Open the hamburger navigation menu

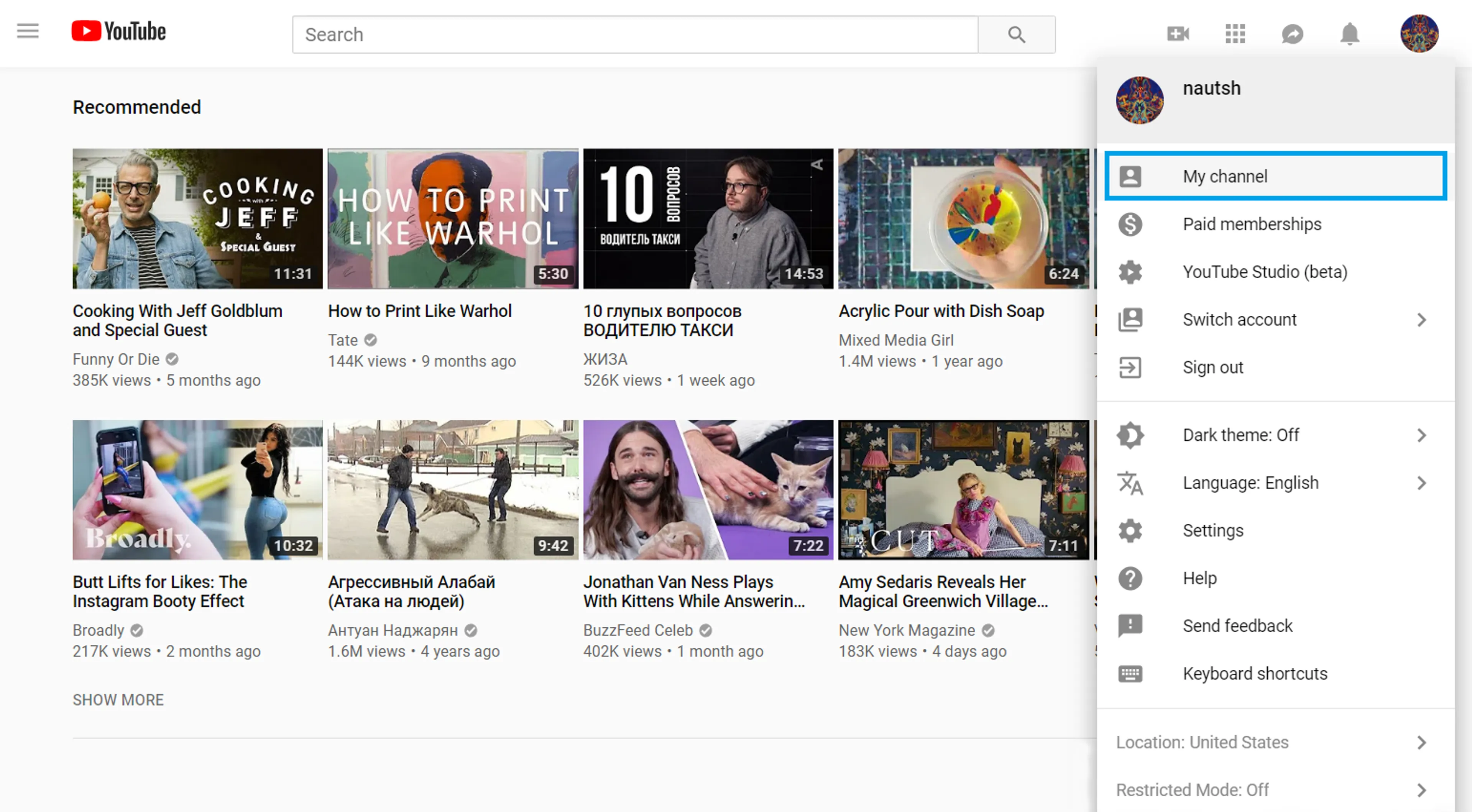(x=27, y=30)
